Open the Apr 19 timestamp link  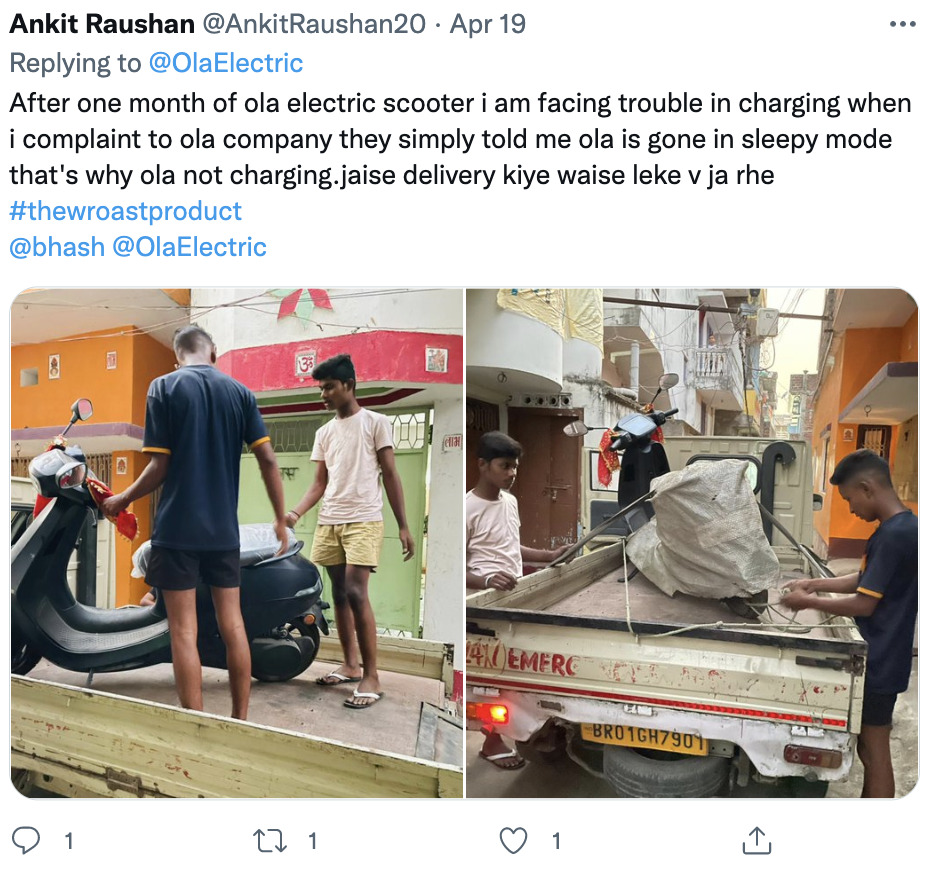488,24
